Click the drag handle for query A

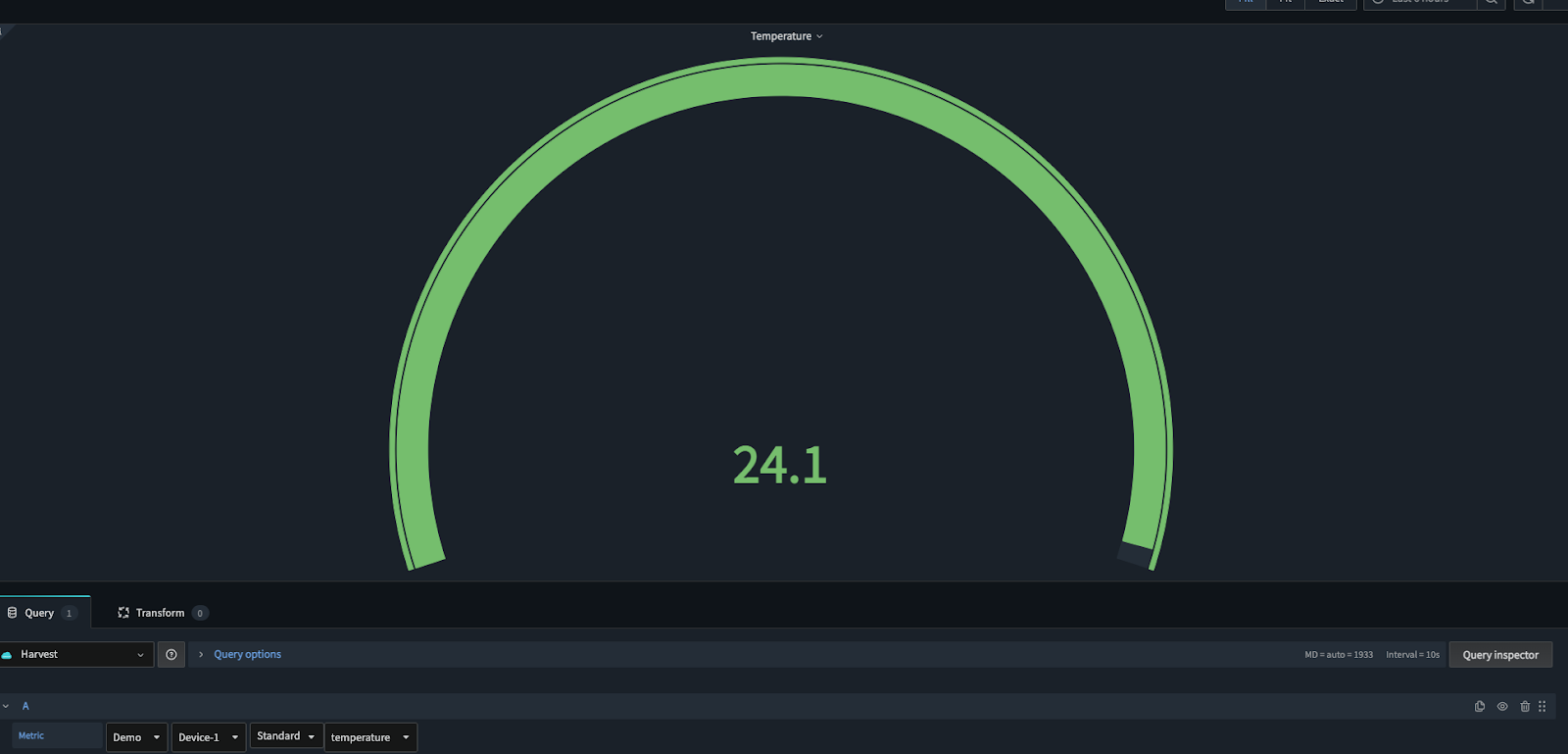click(x=1543, y=706)
